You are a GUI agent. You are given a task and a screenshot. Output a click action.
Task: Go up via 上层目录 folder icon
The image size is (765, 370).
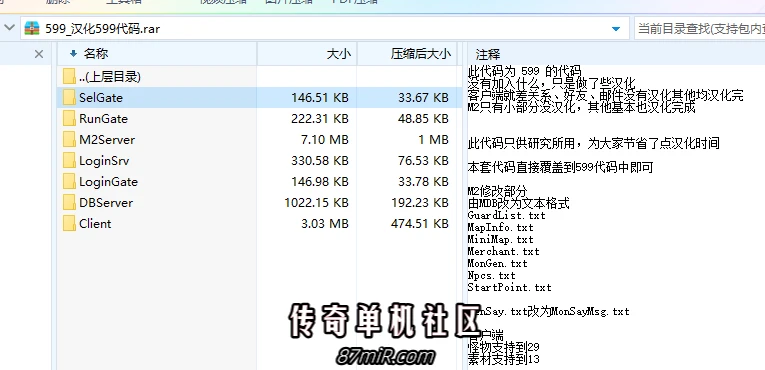pos(70,77)
